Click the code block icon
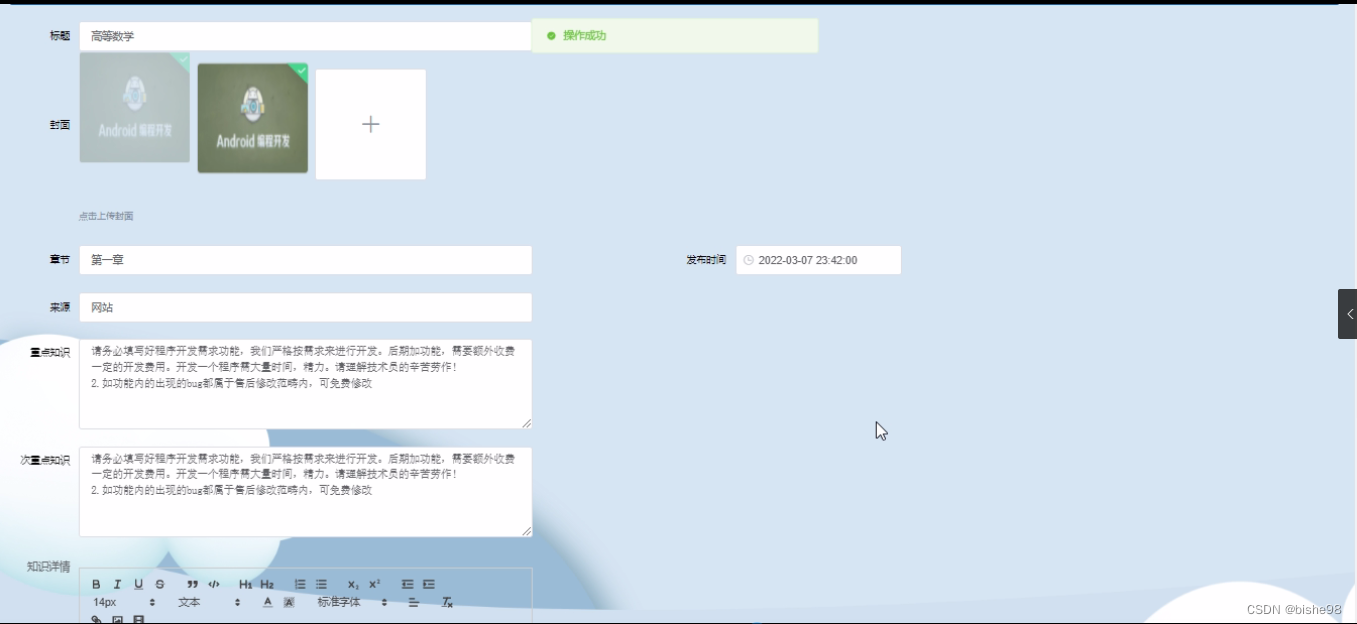The height and width of the screenshot is (624, 1357). pyautogui.click(x=214, y=584)
